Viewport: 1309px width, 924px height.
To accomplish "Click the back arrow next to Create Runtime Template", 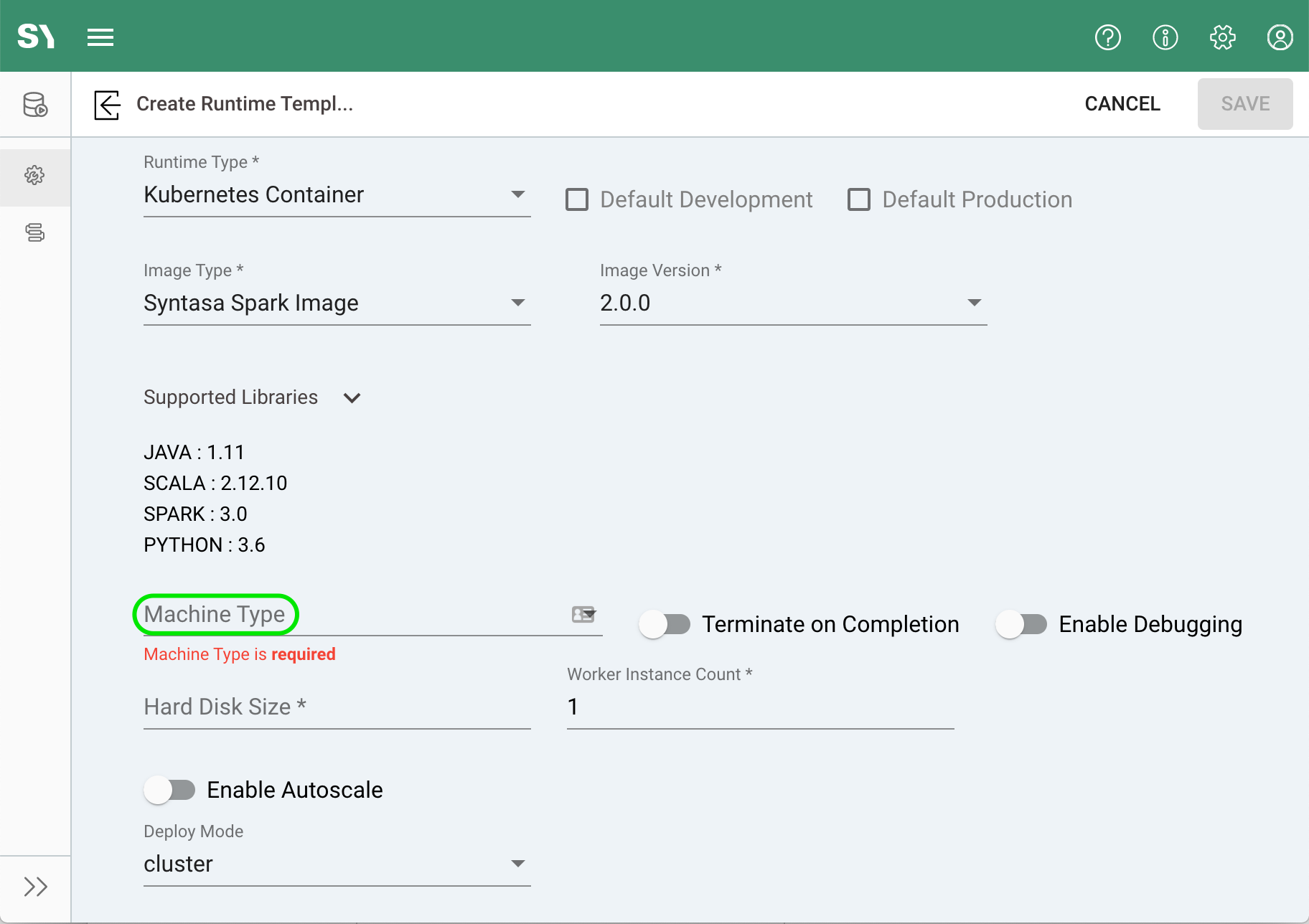I will [106, 105].
